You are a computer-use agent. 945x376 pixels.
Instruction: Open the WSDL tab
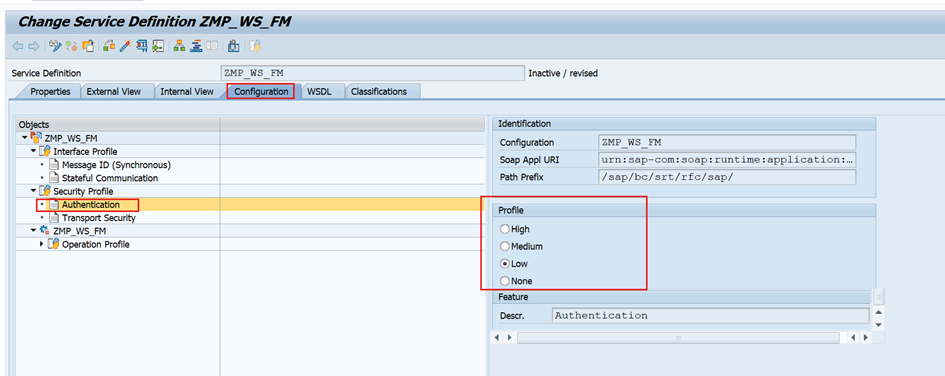point(319,92)
